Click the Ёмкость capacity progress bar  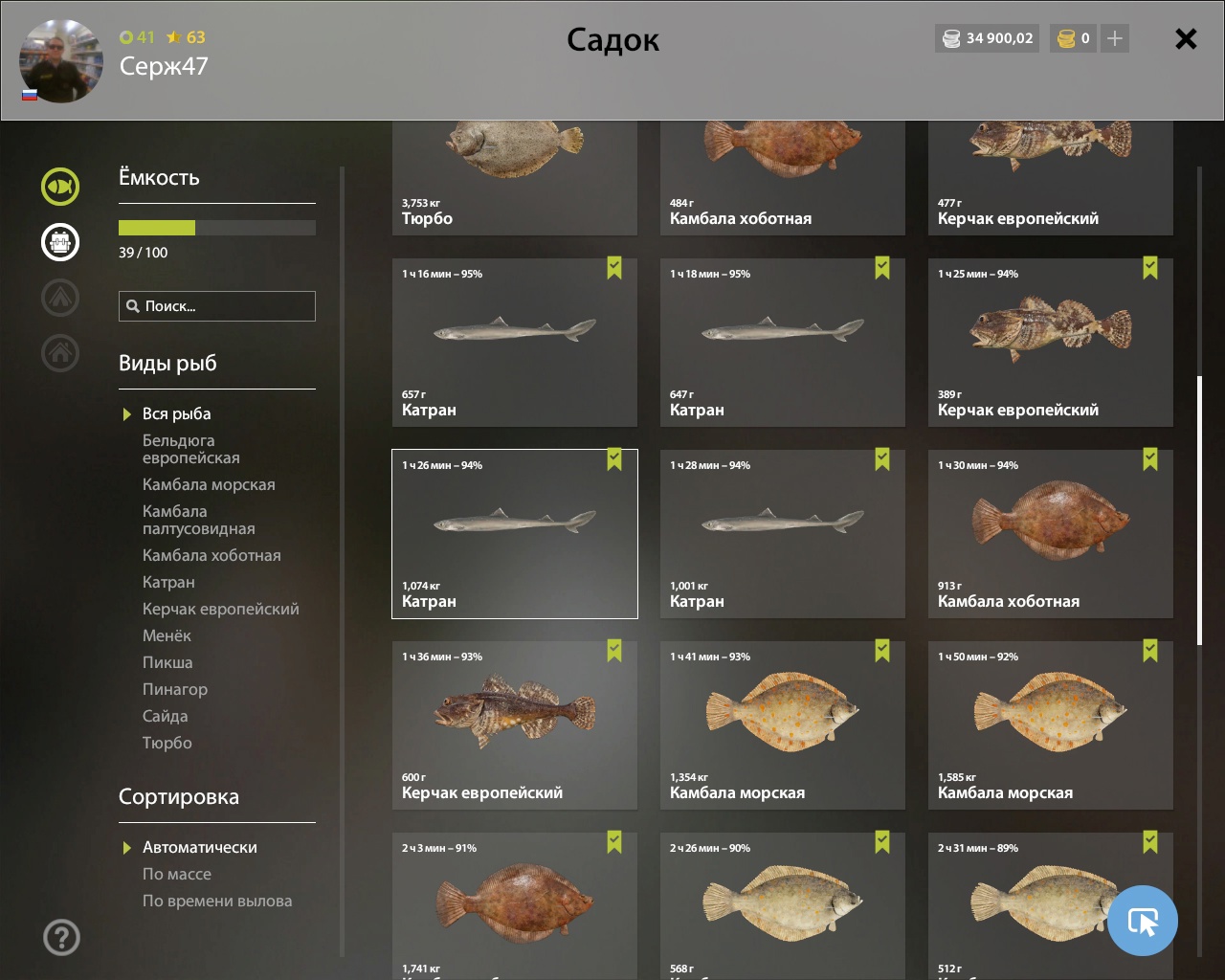pyautogui.click(x=217, y=228)
